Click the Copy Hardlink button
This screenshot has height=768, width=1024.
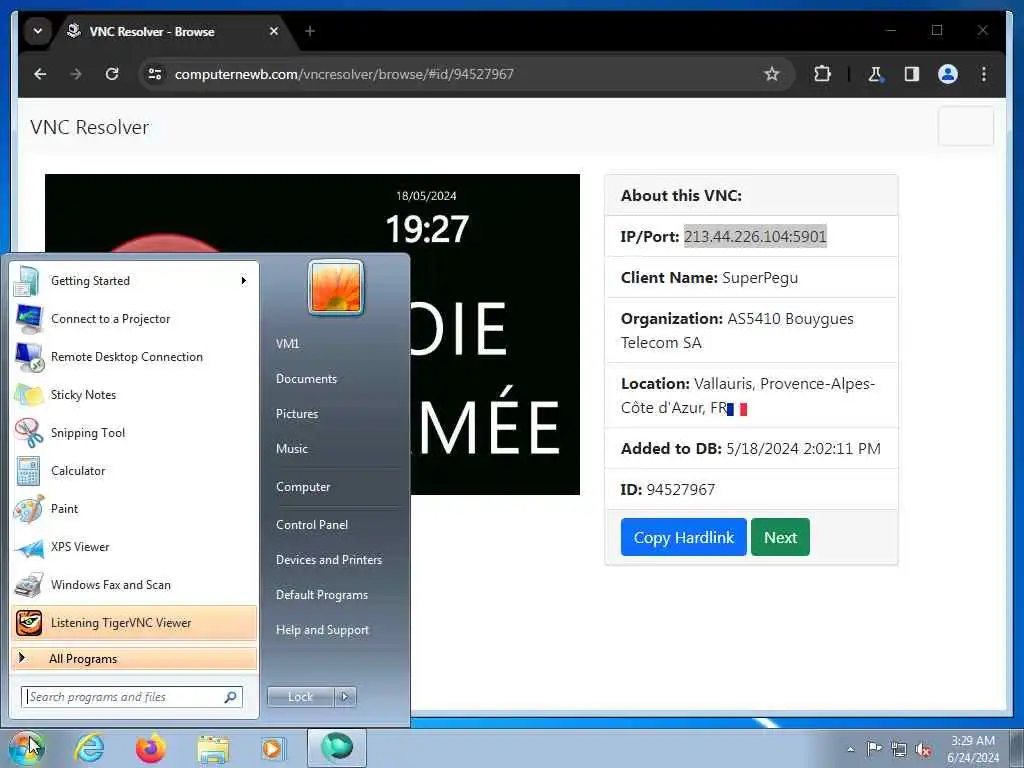click(684, 537)
